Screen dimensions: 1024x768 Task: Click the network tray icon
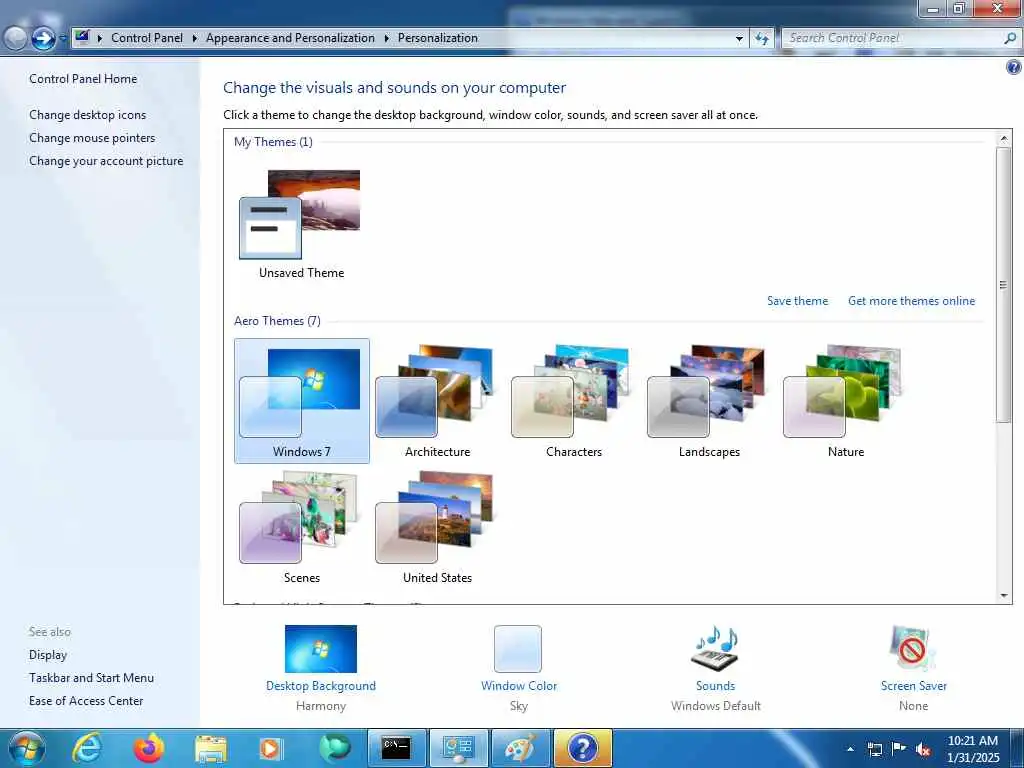click(875, 749)
